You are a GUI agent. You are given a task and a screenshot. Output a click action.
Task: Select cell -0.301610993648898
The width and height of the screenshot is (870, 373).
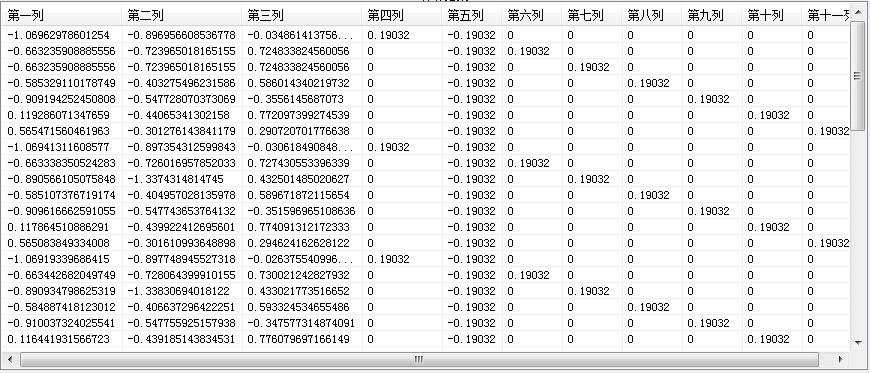click(x=182, y=243)
